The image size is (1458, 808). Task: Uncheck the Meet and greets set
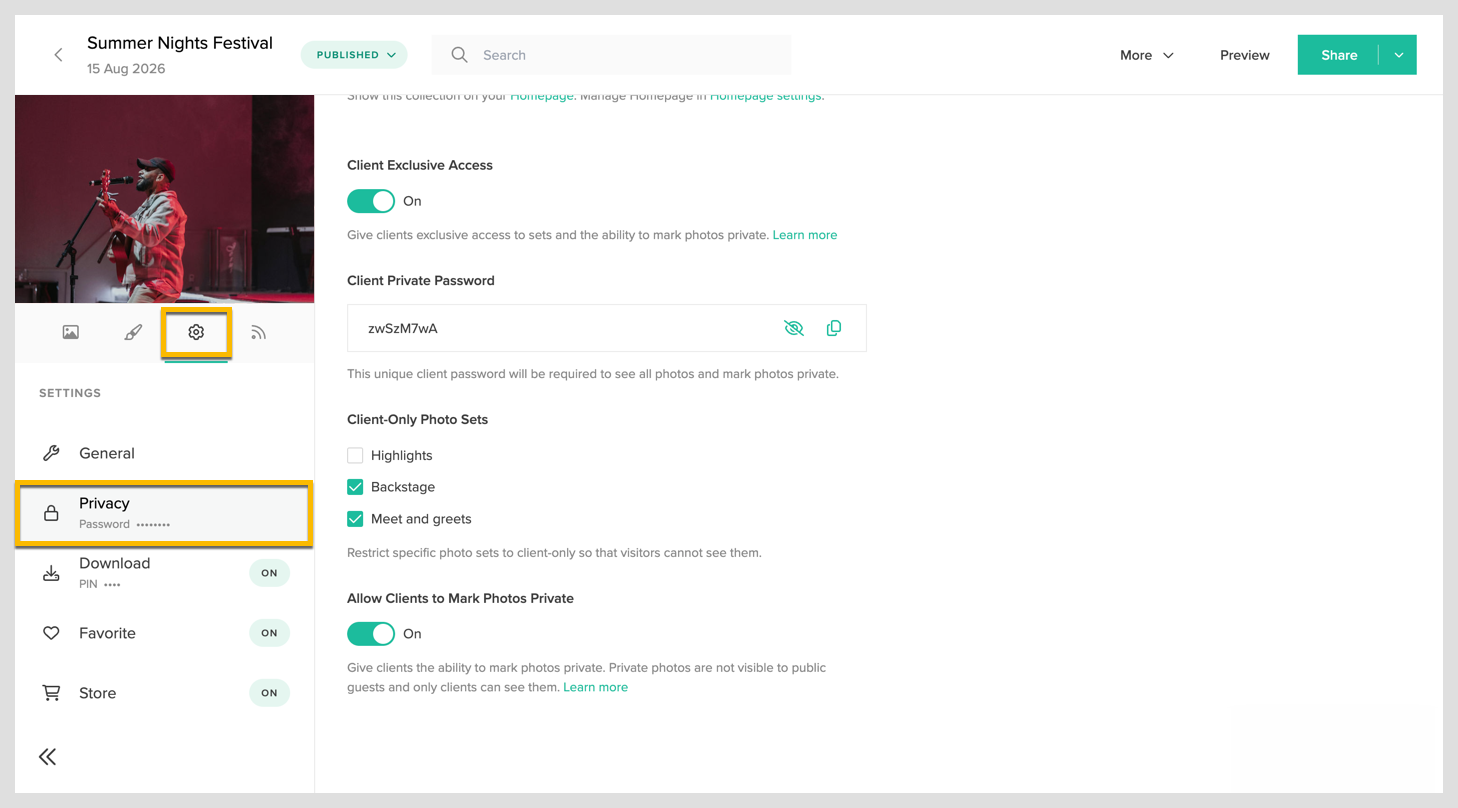(355, 519)
